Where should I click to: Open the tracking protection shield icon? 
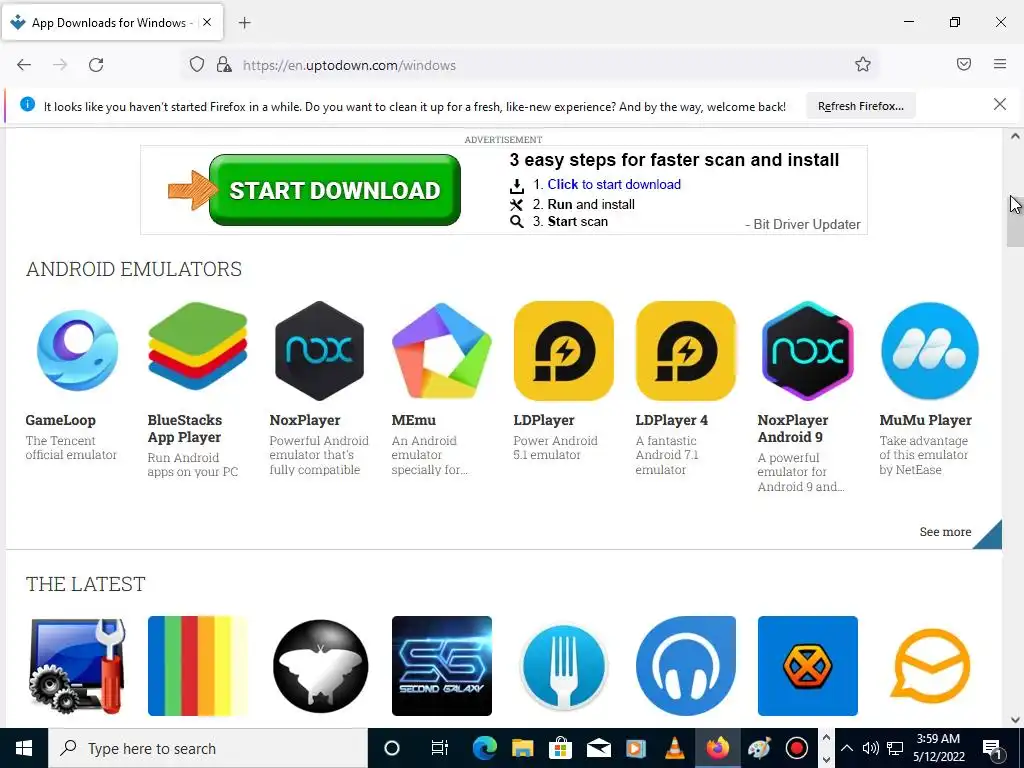pos(197,65)
